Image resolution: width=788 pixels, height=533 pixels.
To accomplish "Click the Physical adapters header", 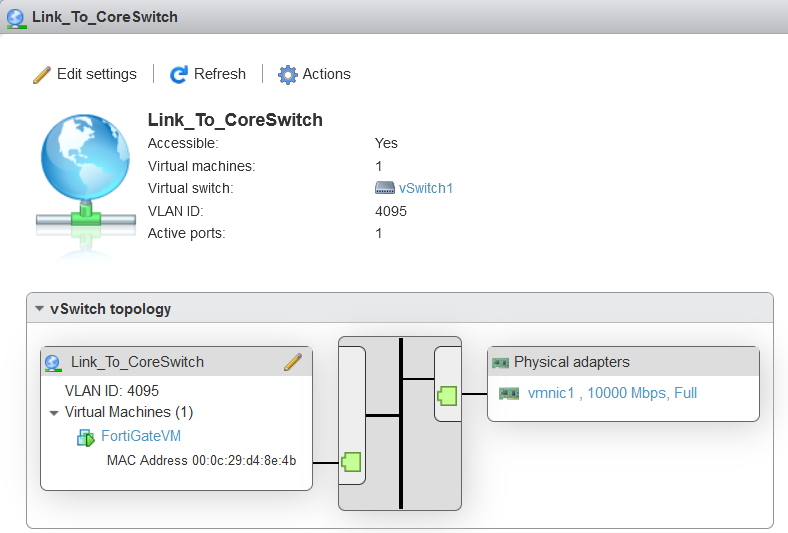I will (571, 362).
